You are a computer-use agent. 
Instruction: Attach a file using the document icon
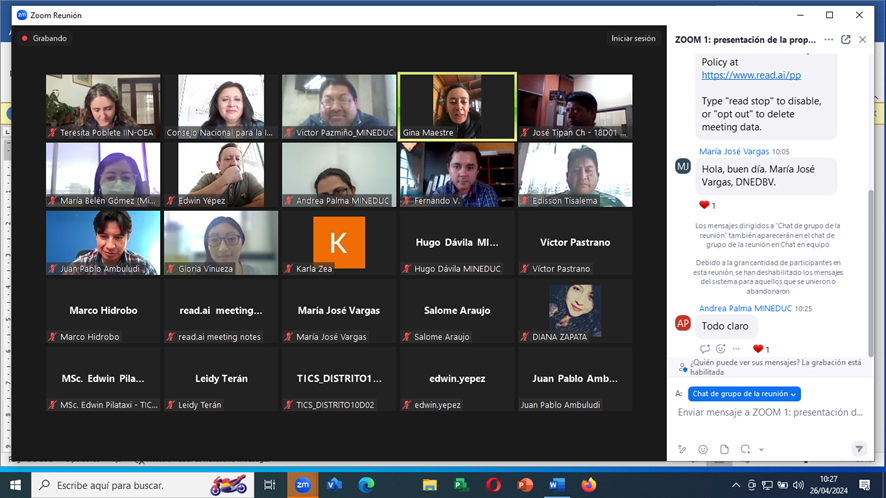coord(724,449)
